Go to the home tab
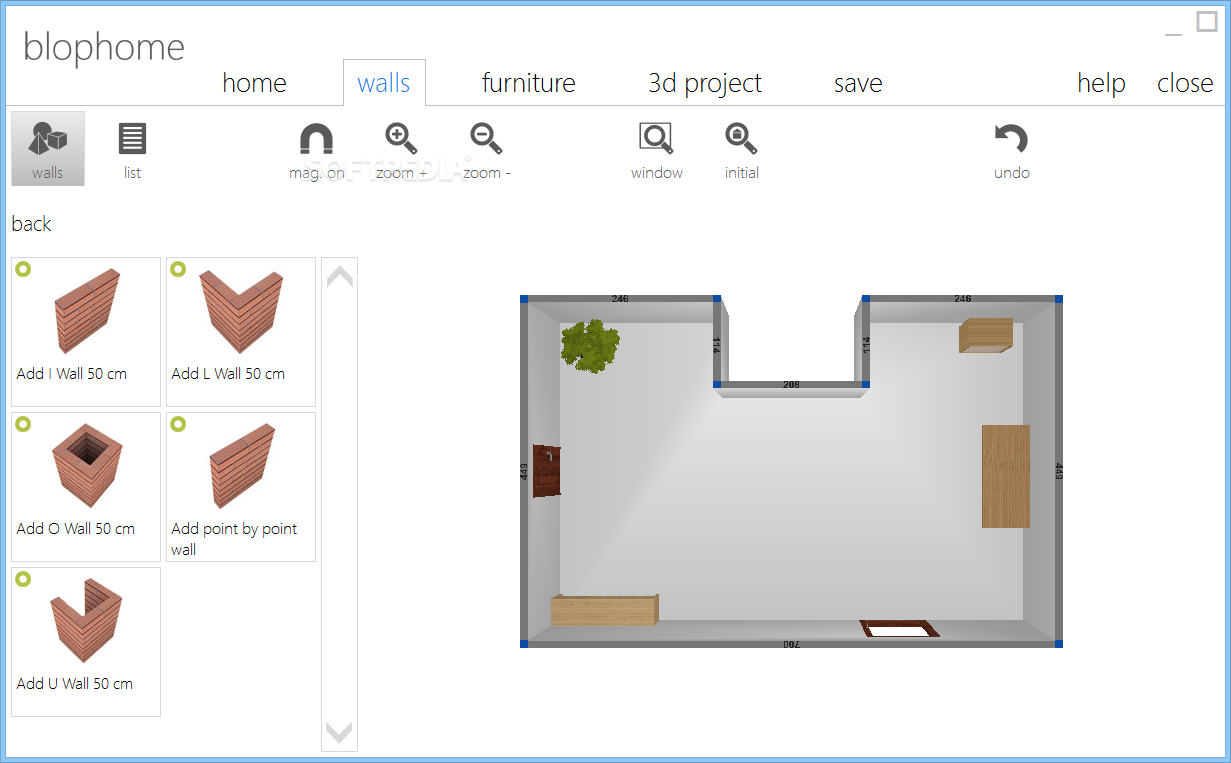Image resolution: width=1231 pixels, height=763 pixels. click(x=254, y=83)
